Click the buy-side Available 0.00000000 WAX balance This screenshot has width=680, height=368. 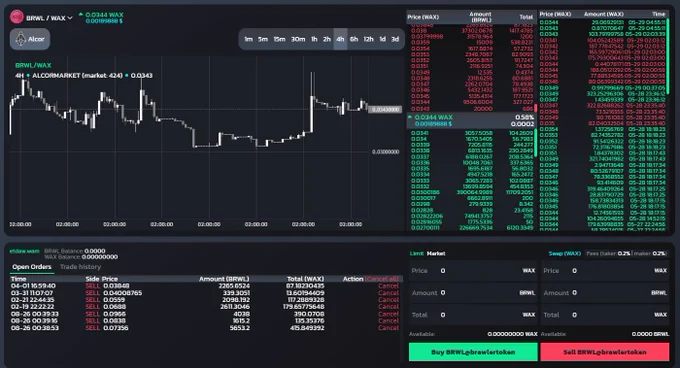[x=512, y=334]
